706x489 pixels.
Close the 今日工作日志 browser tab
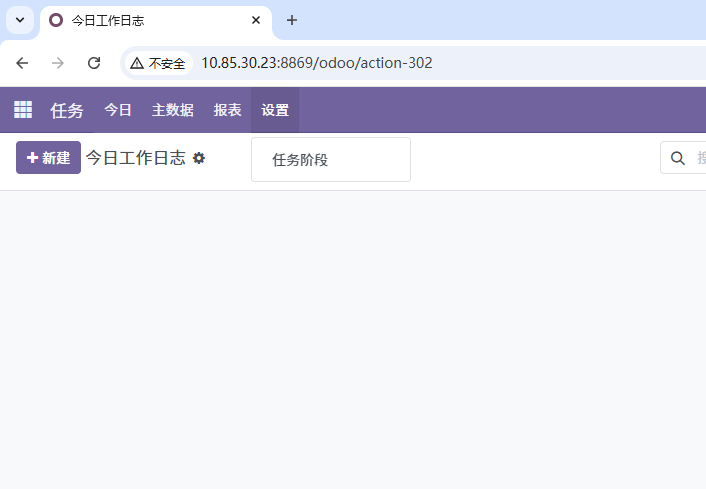point(256,20)
